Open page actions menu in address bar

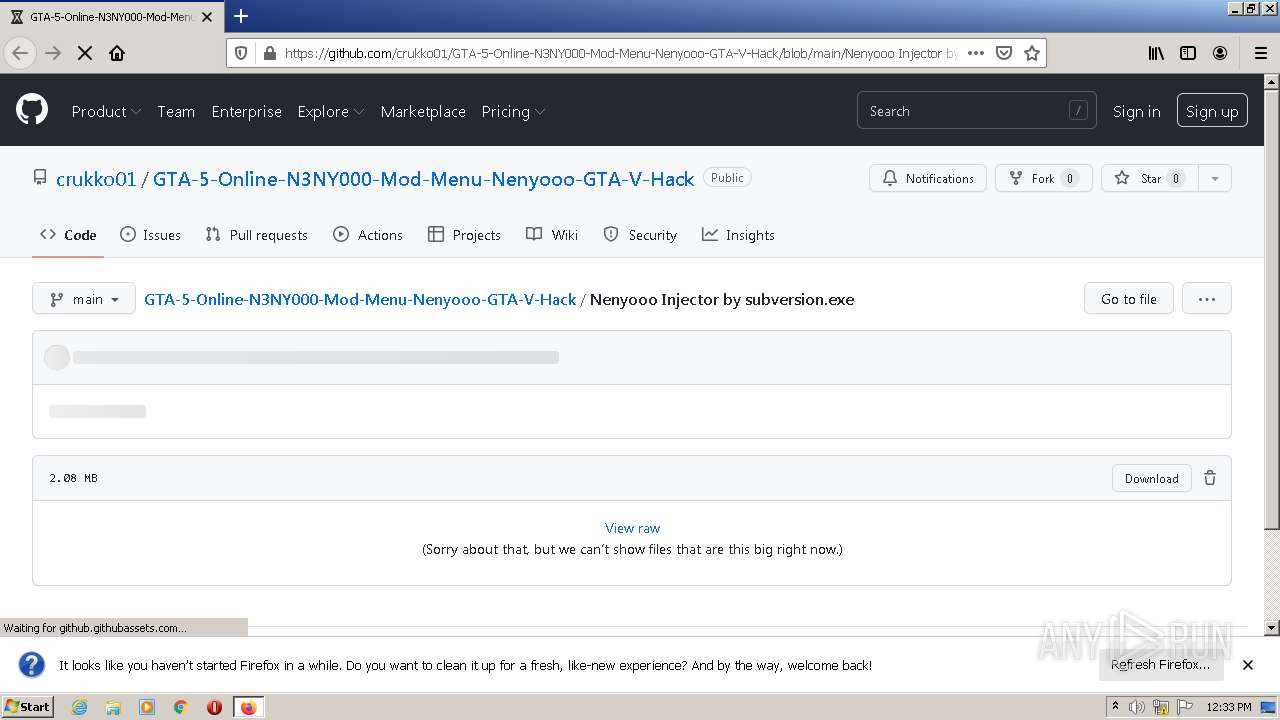click(x=976, y=53)
